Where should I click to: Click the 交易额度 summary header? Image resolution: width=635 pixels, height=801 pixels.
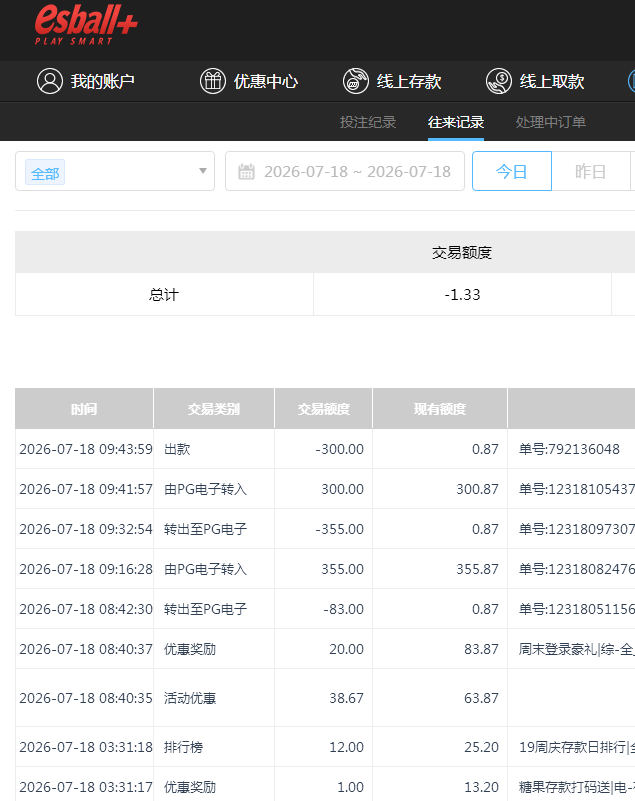click(x=462, y=252)
